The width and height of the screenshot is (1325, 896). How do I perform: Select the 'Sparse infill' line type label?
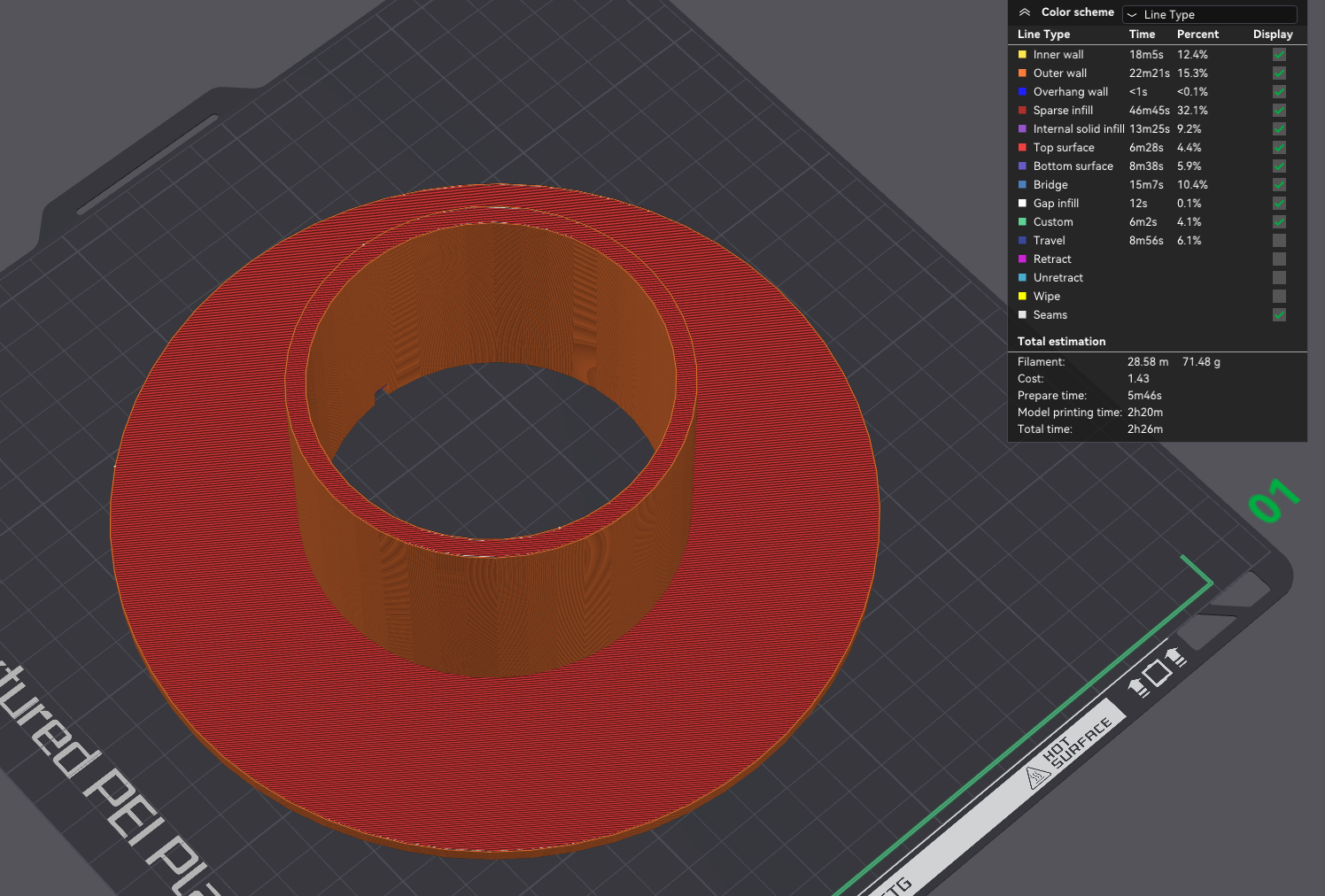click(1063, 110)
